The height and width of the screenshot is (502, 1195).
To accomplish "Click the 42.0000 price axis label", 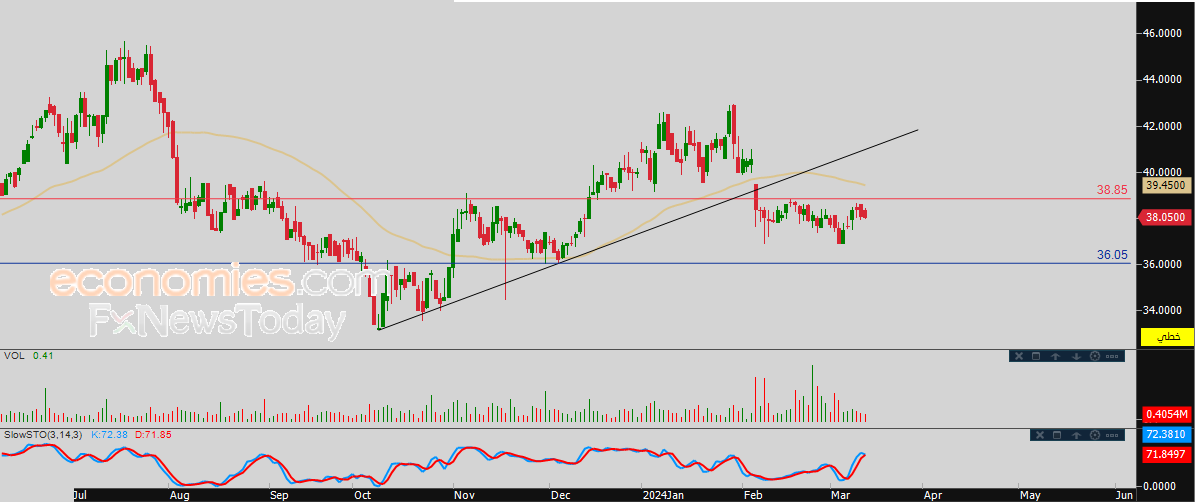I will tap(1162, 126).
